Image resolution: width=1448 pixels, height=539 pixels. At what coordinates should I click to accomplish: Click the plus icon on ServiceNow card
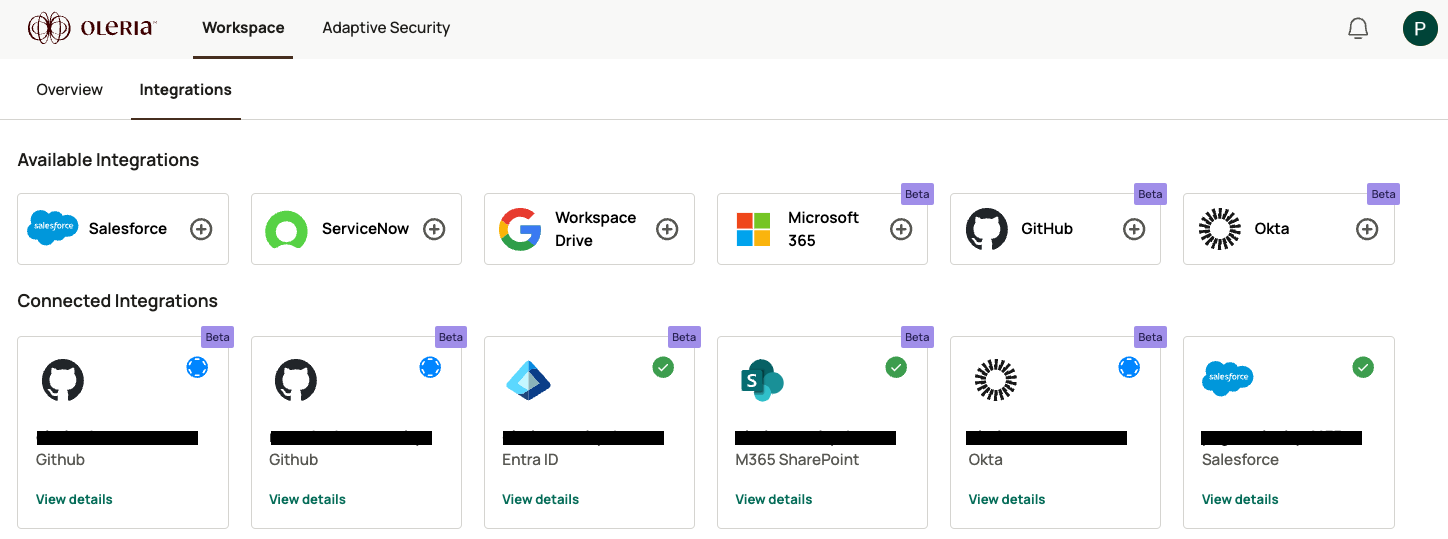[x=434, y=229]
